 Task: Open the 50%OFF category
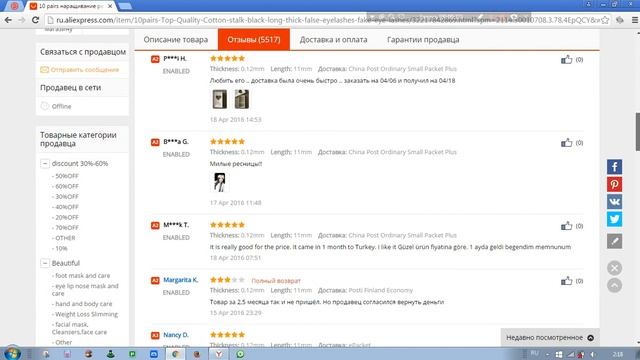pyautogui.click(x=67, y=176)
